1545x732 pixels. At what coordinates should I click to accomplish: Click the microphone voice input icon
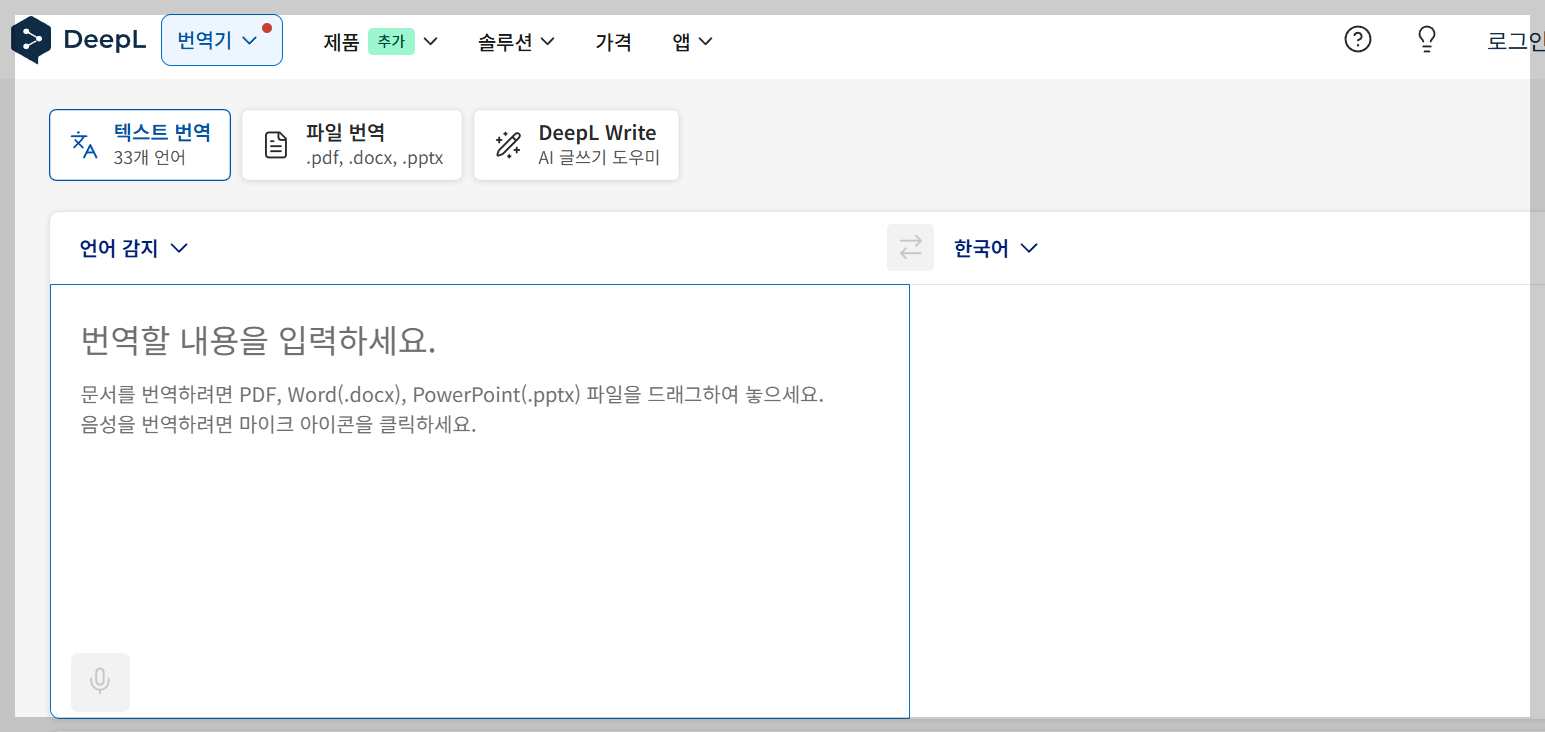(x=100, y=682)
